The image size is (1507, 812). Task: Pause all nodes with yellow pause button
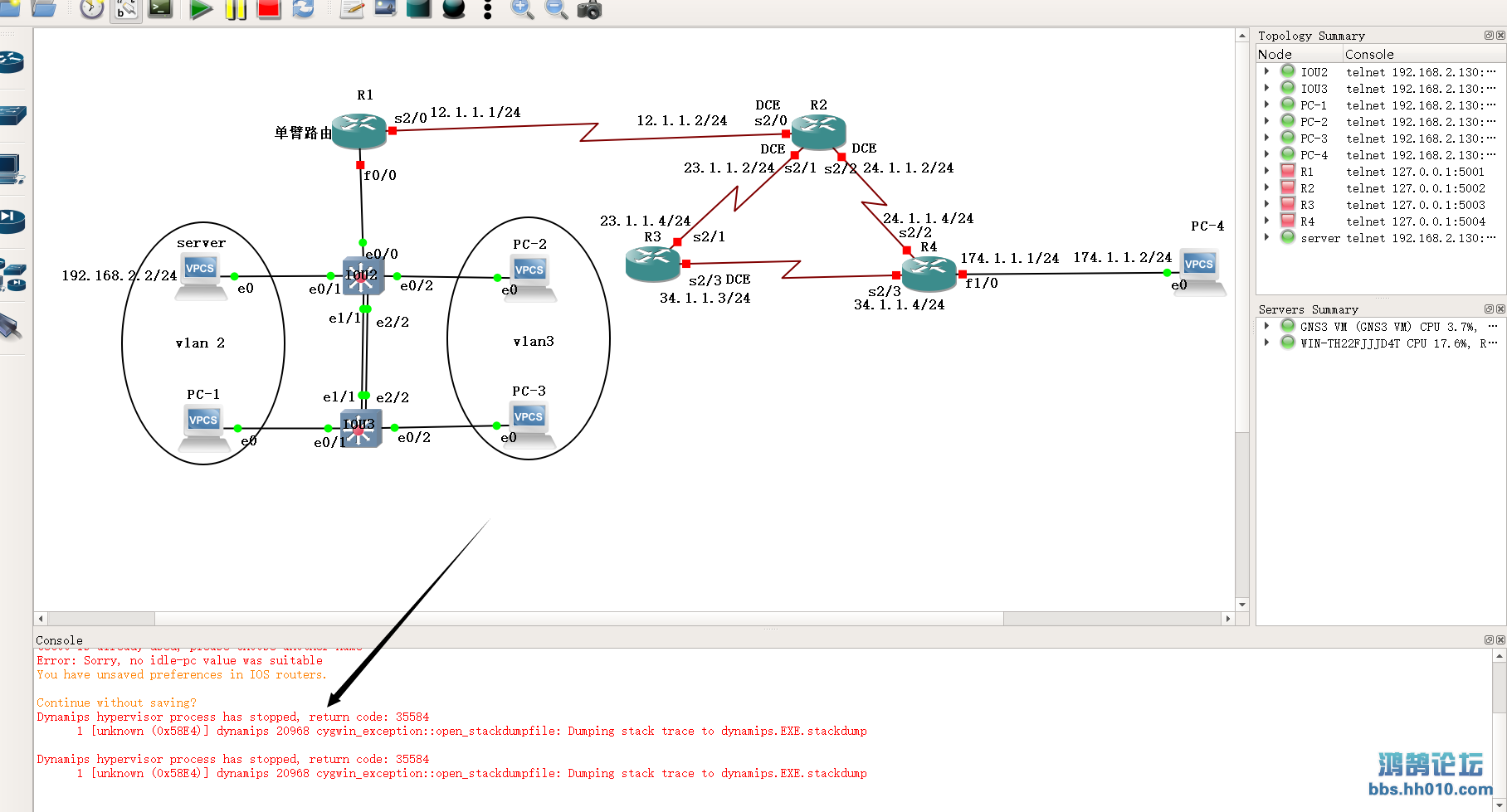click(237, 9)
